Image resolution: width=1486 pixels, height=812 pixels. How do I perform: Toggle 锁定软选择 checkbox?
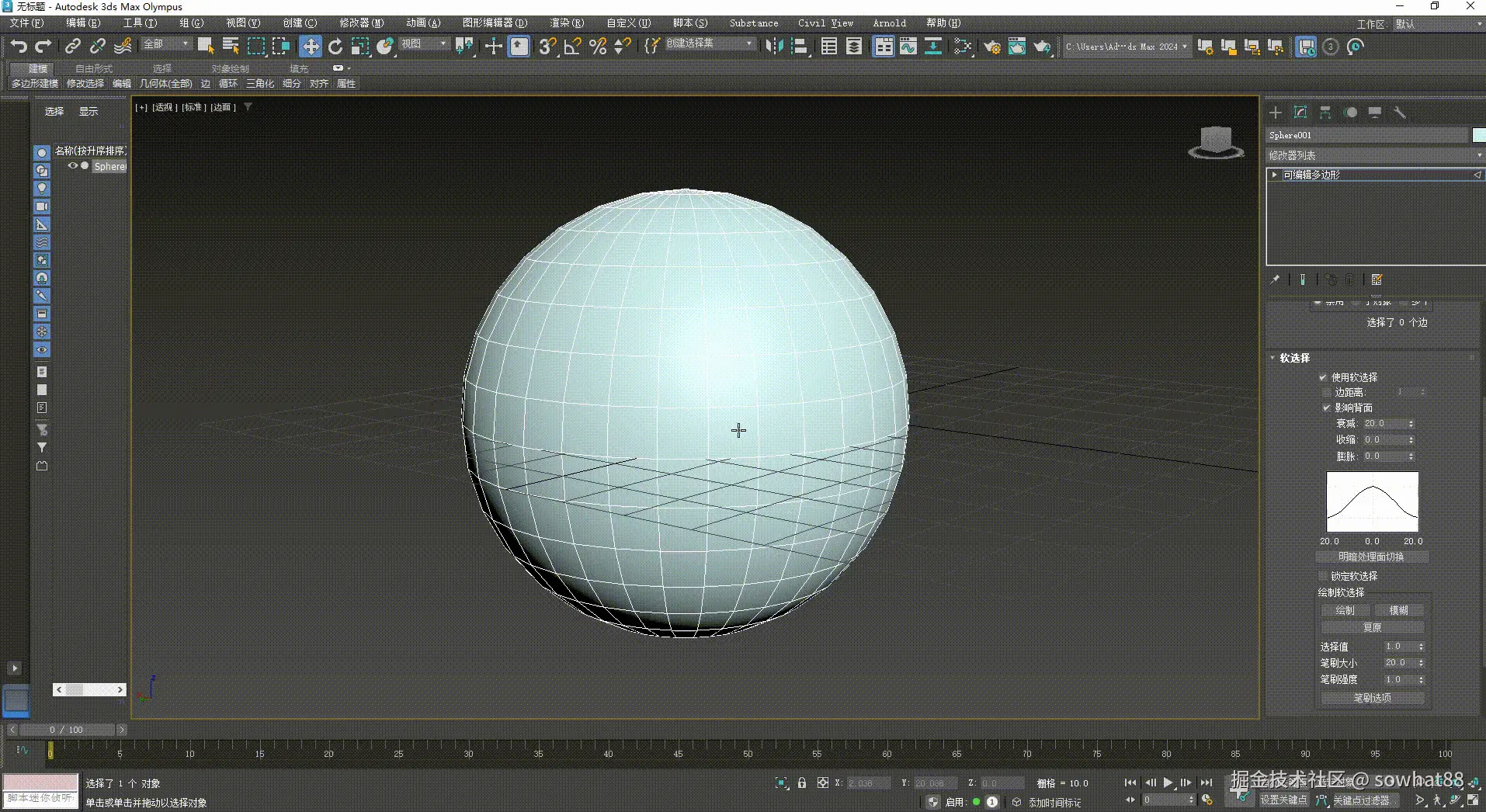pos(1325,576)
